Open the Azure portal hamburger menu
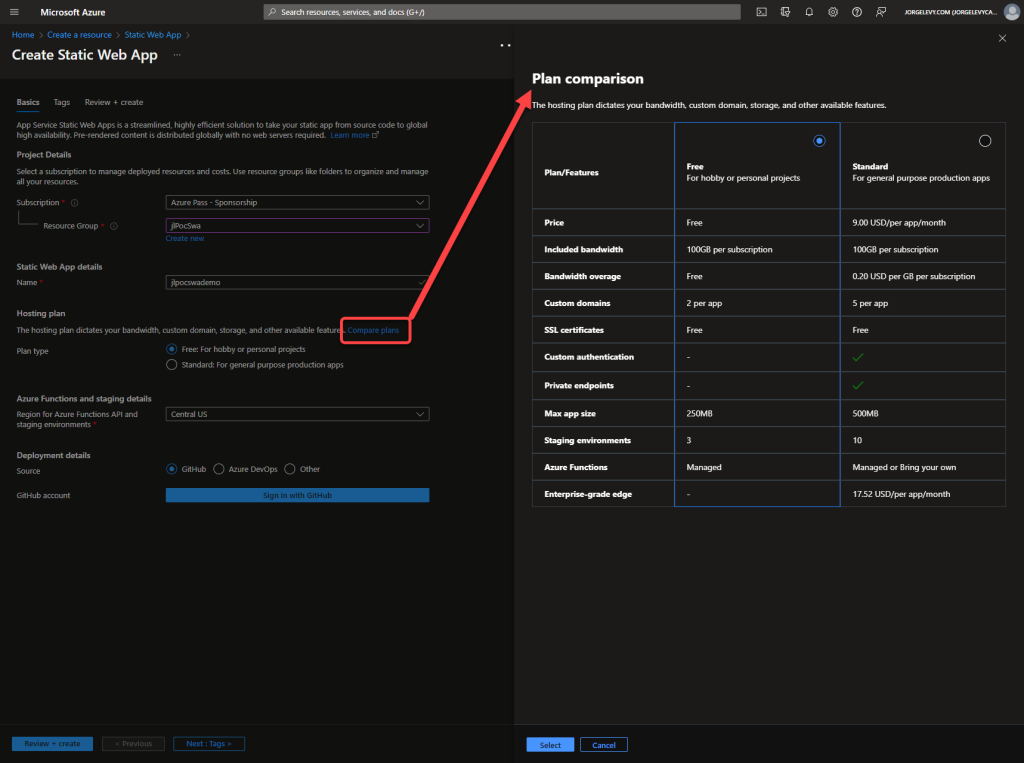1024x763 pixels. pyautogui.click(x=14, y=12)
